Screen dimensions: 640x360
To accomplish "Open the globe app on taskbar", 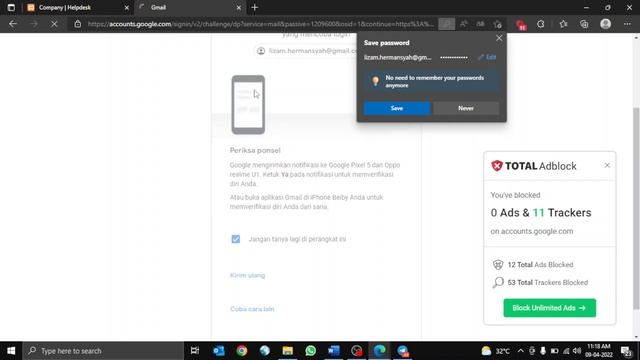I will pos(264,351).
